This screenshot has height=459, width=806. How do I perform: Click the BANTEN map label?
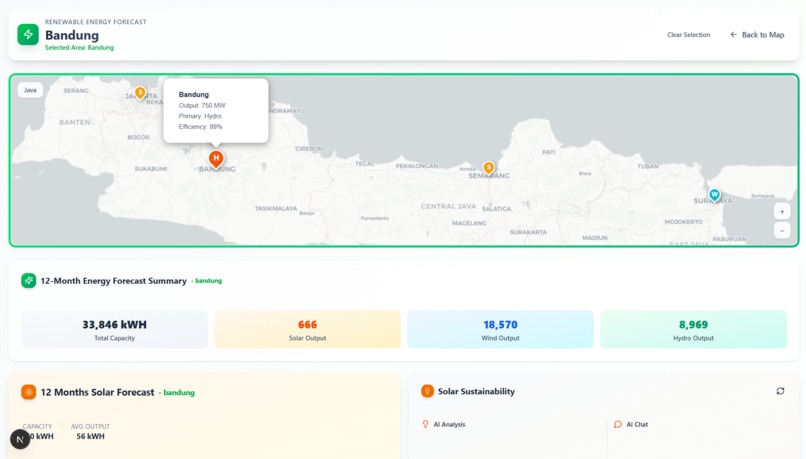pyautogui.click(x=75, y=122)
